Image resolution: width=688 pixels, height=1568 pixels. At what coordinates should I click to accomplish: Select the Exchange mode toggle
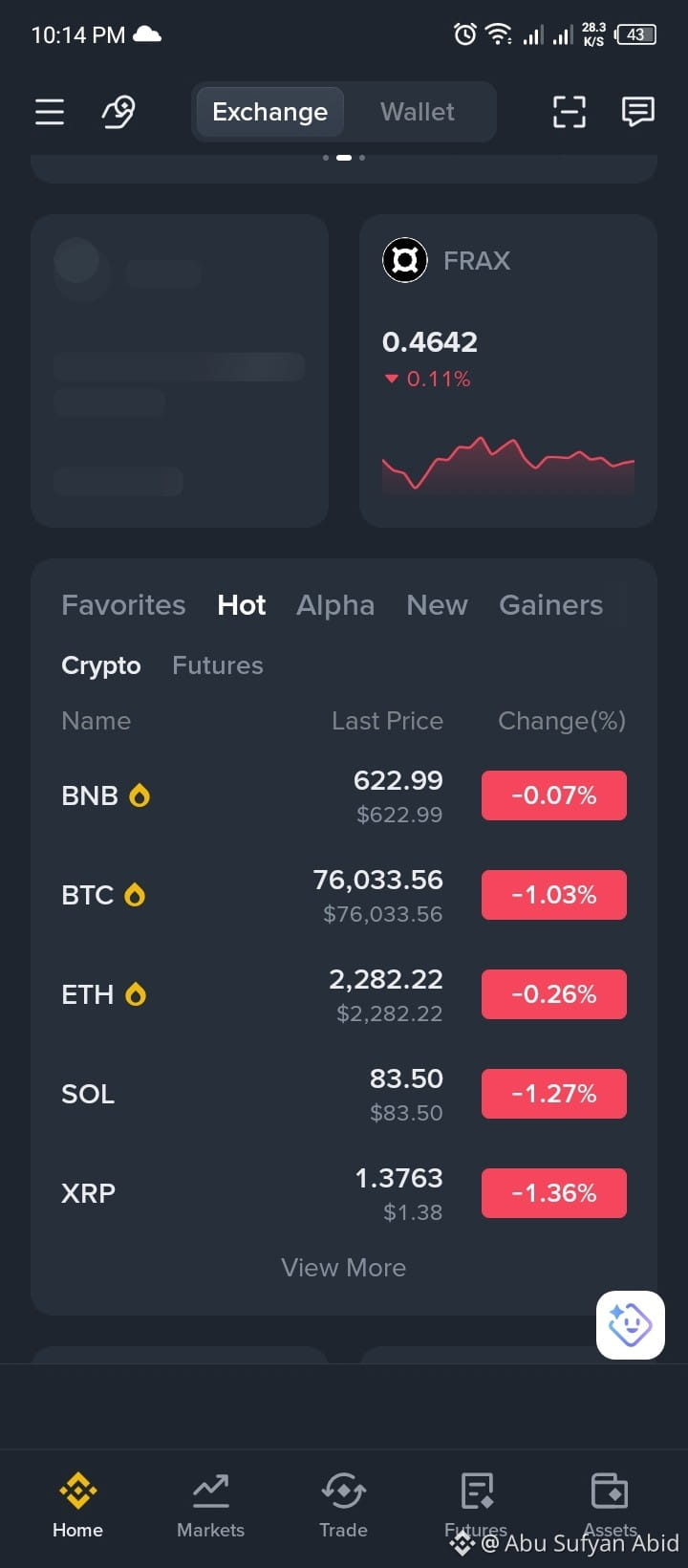pyautogui.click(x=269, y=112)
